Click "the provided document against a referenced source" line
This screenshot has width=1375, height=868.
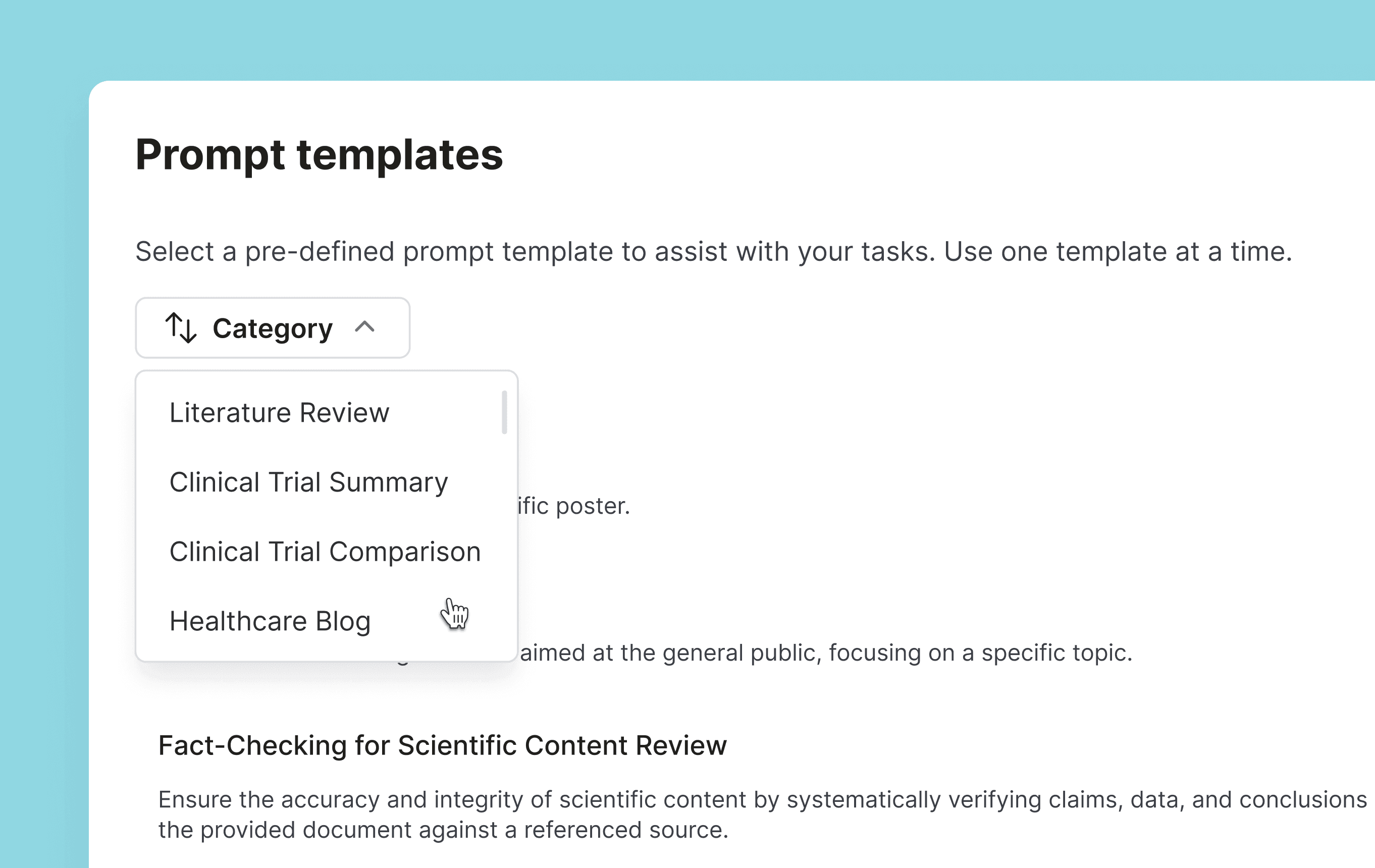tap(443, 830)
